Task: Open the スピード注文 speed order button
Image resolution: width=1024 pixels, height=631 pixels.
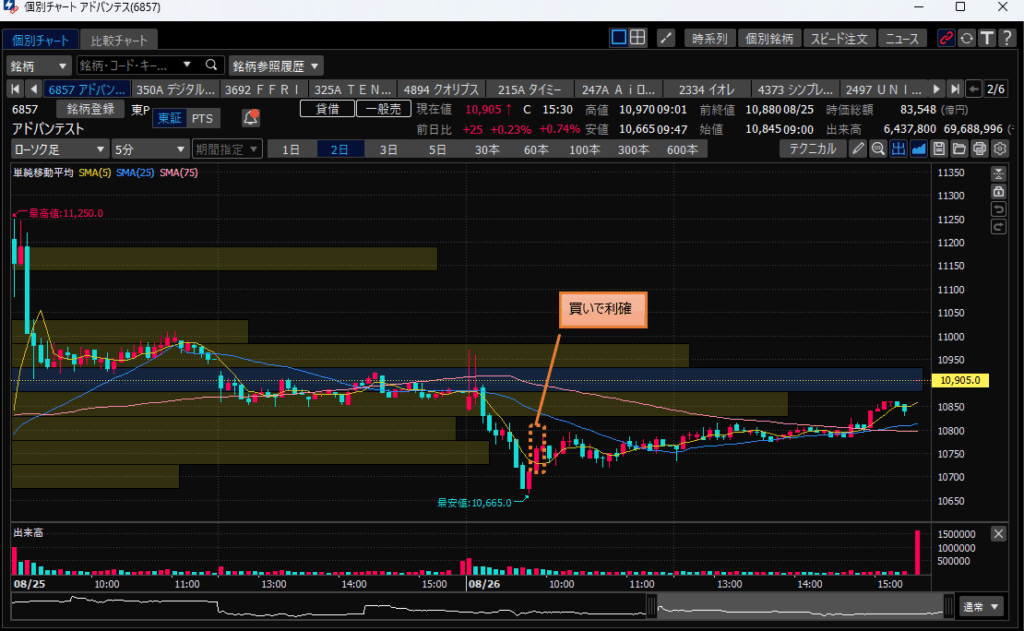Action: point(838,39)
